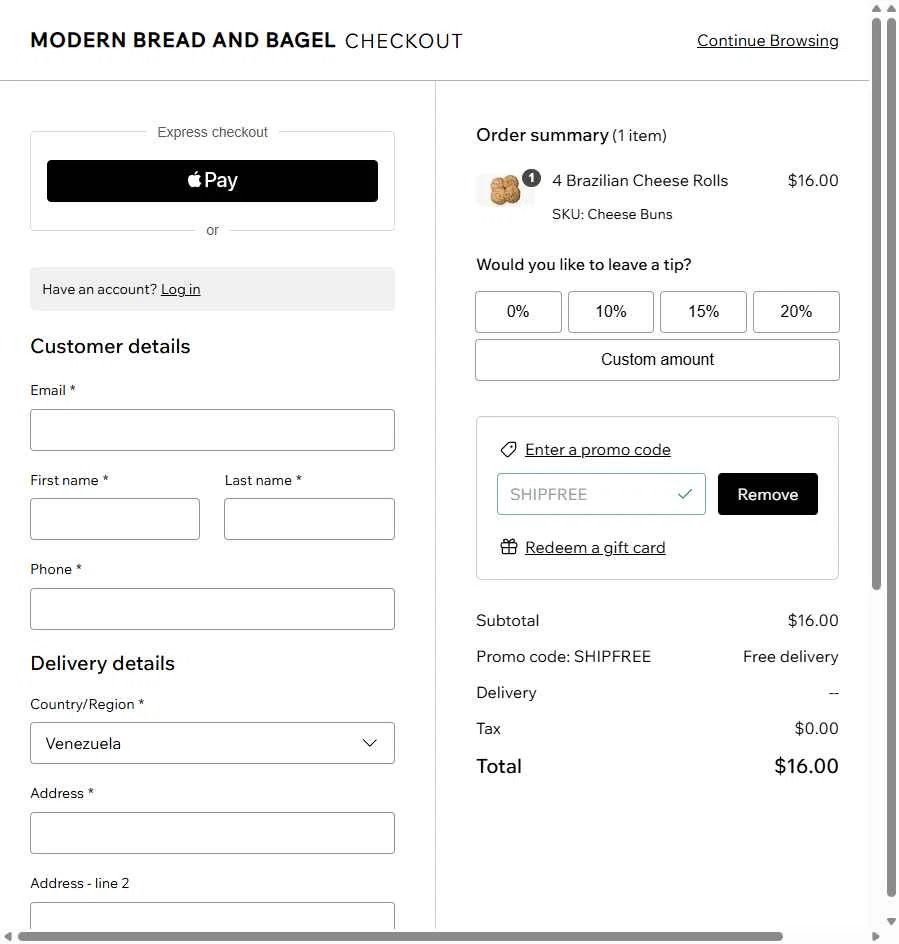Click the chevron on the Venezuela selector

[x=369, y=743]
